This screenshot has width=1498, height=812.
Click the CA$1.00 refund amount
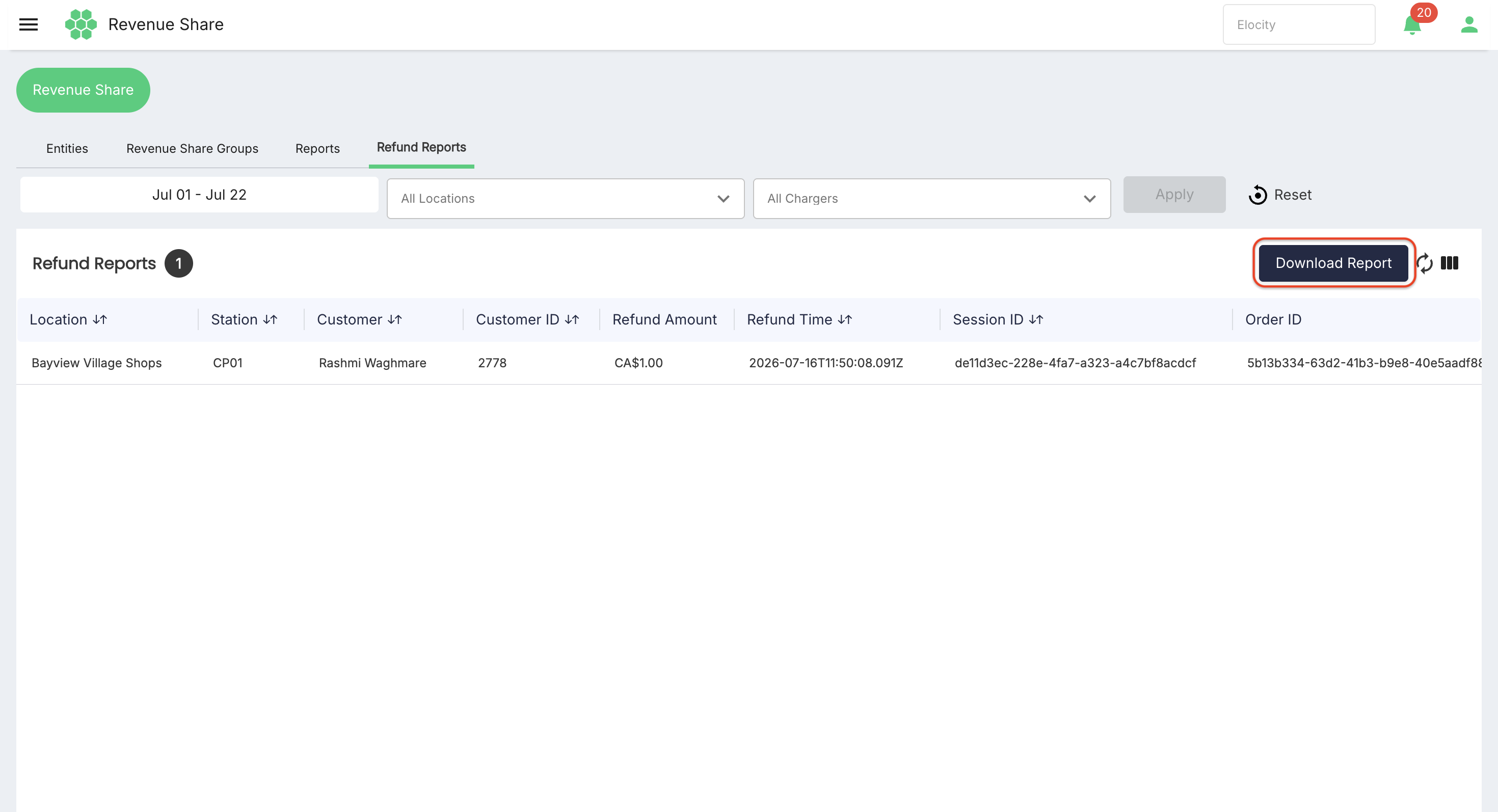click(x=638, y=363)
